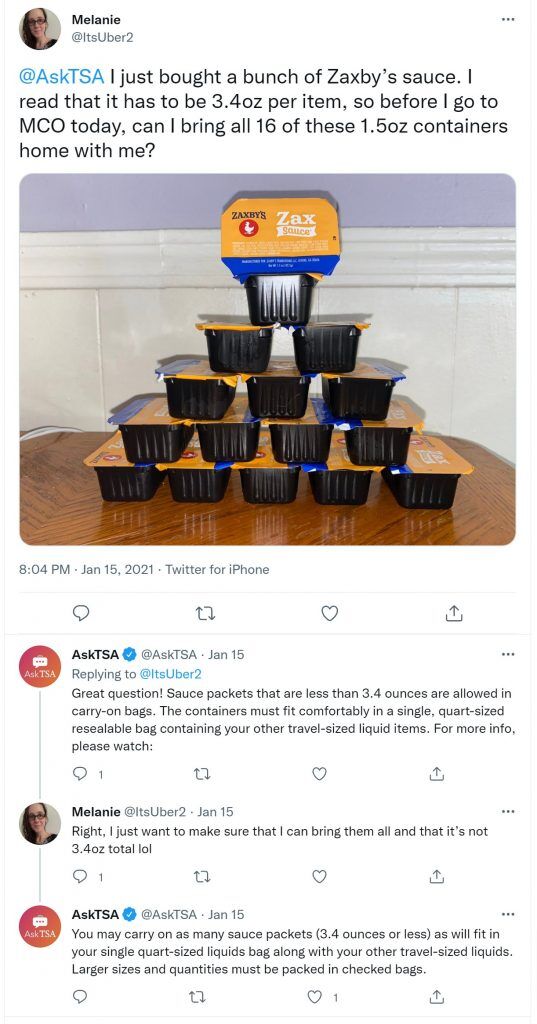This screenshot has width=537, height=1024.
Task: Open Melanie's profile picture at top
Action: pos(40,29)
